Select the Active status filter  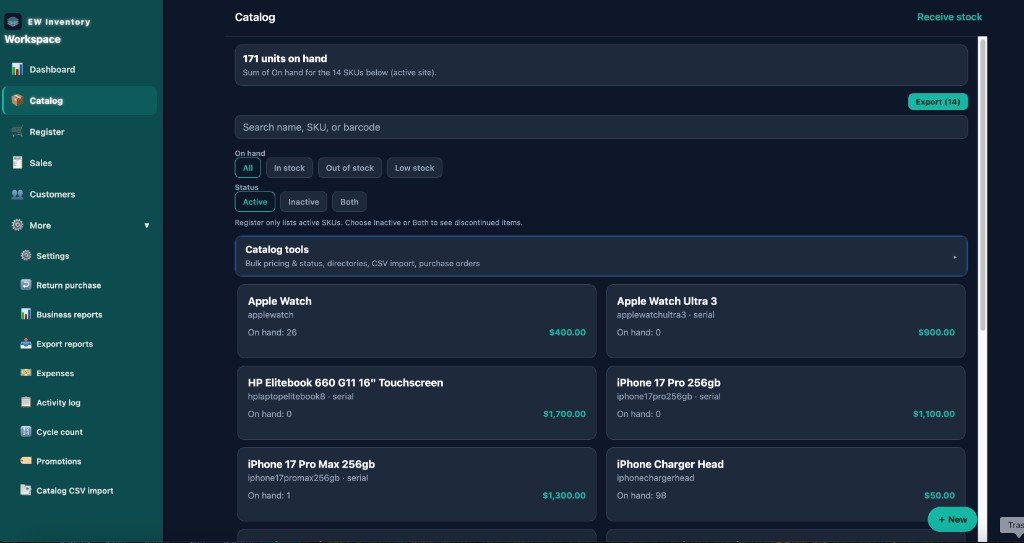255,202
